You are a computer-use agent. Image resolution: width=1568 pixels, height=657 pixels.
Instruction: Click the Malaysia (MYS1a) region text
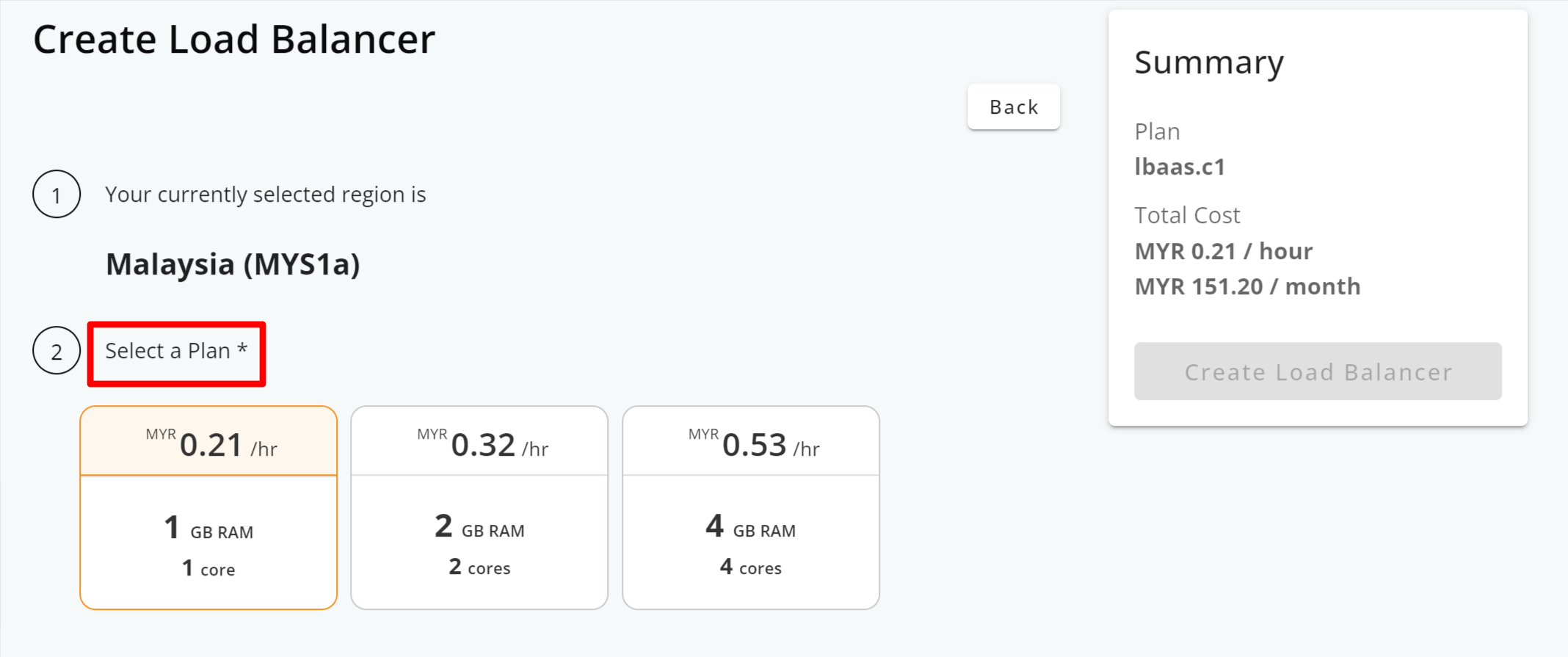pos(233,264)
